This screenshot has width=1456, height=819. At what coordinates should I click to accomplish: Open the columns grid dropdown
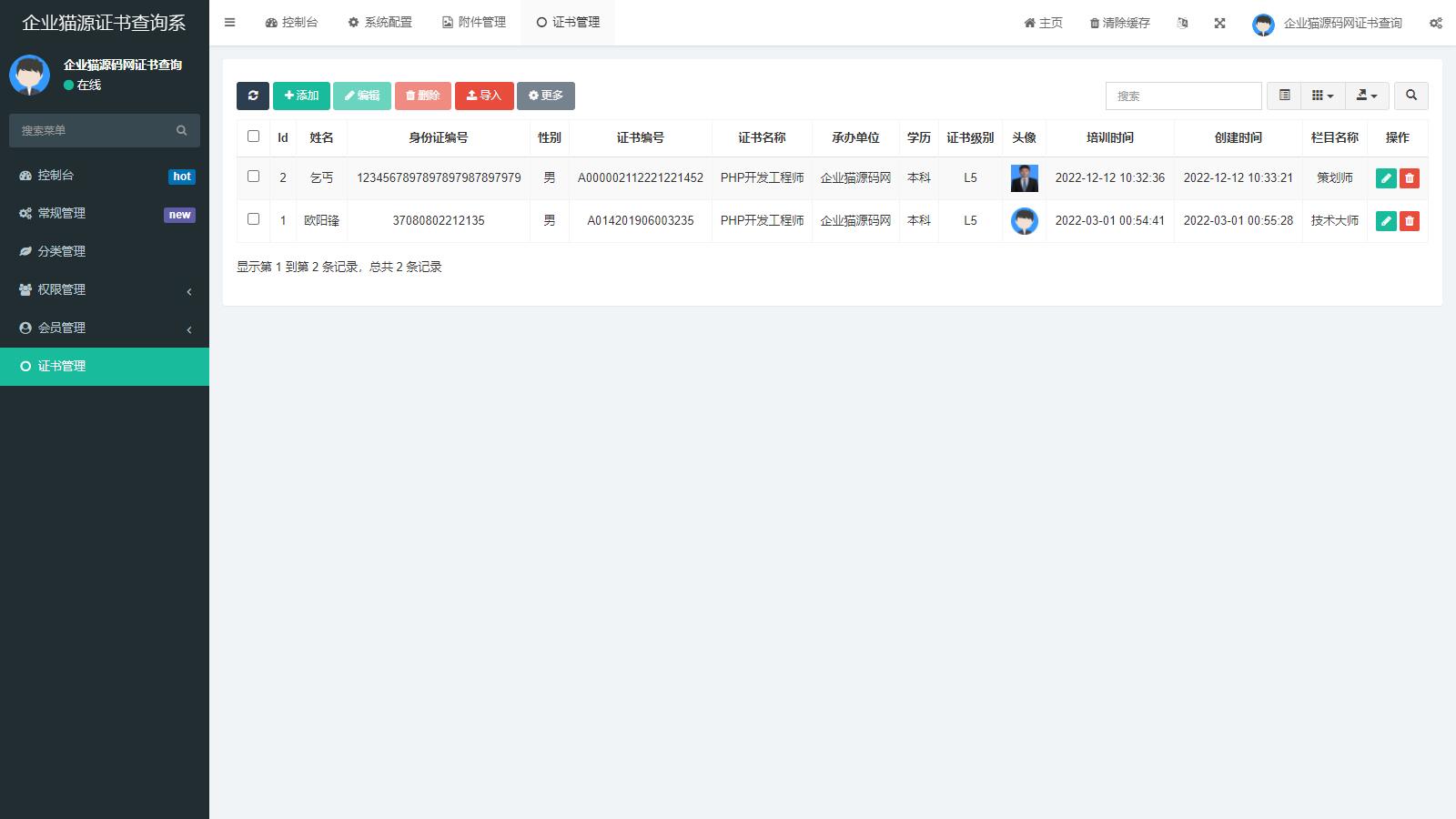coord(1322,96)
